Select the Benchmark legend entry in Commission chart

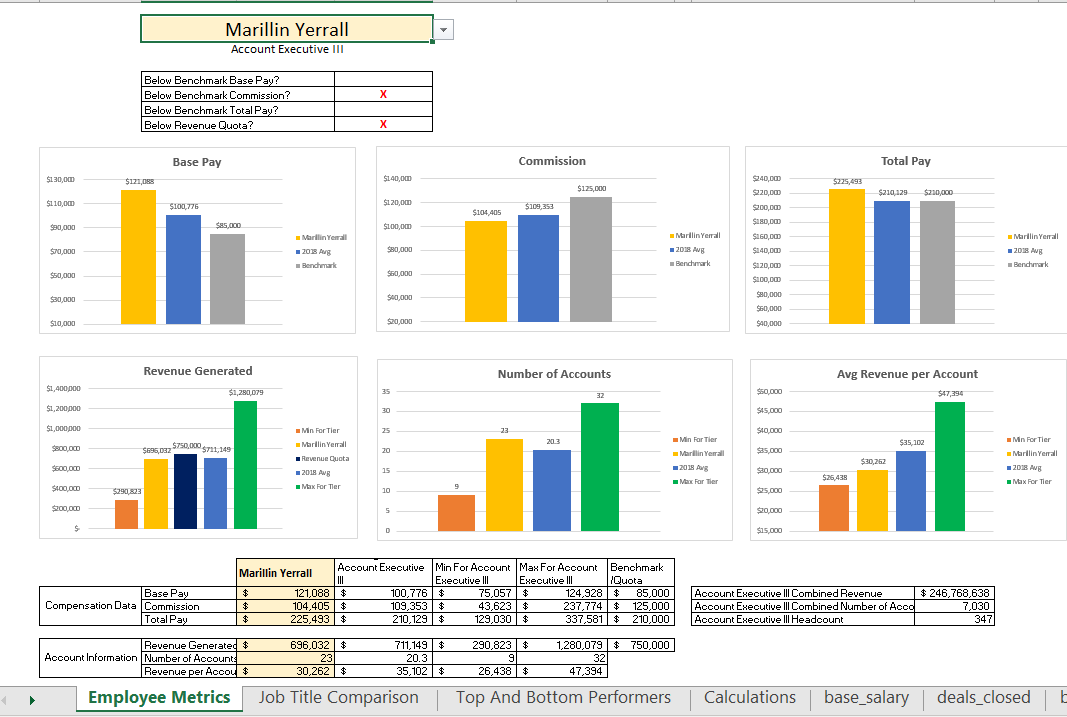pos(693,264)
